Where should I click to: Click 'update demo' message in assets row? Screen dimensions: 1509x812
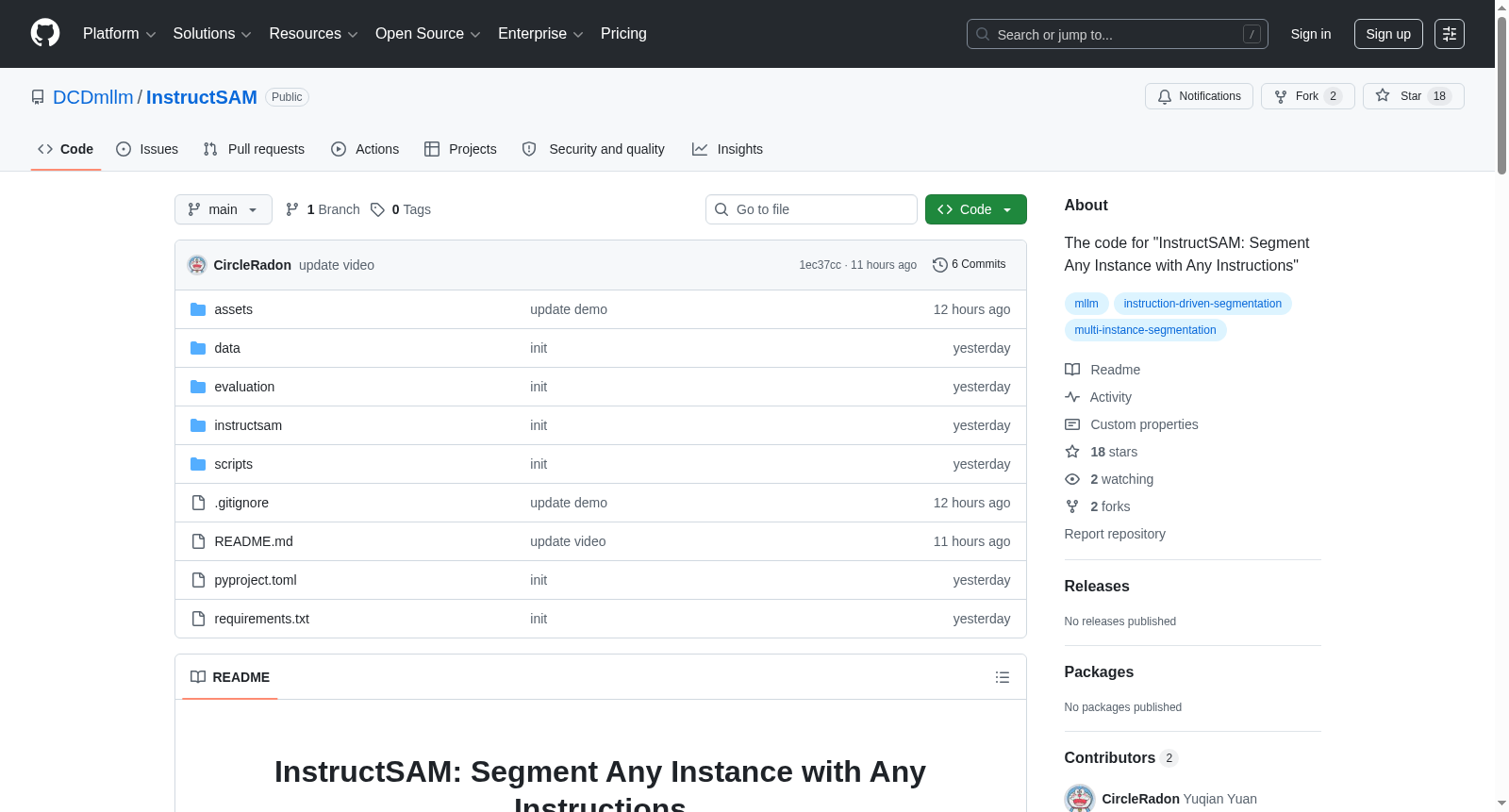pos(569,309)
